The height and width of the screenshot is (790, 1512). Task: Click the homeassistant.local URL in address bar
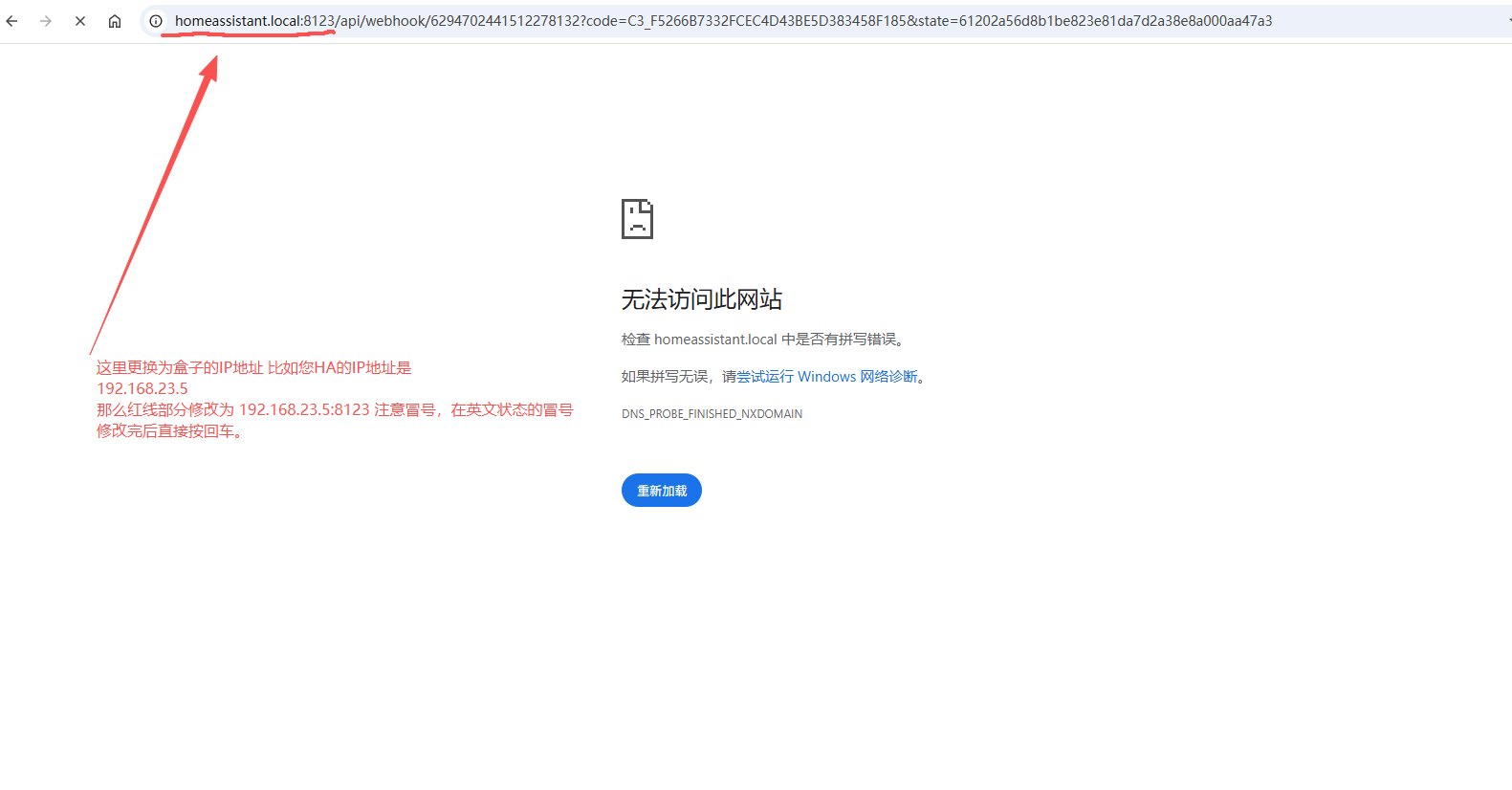tap(723, 21)
